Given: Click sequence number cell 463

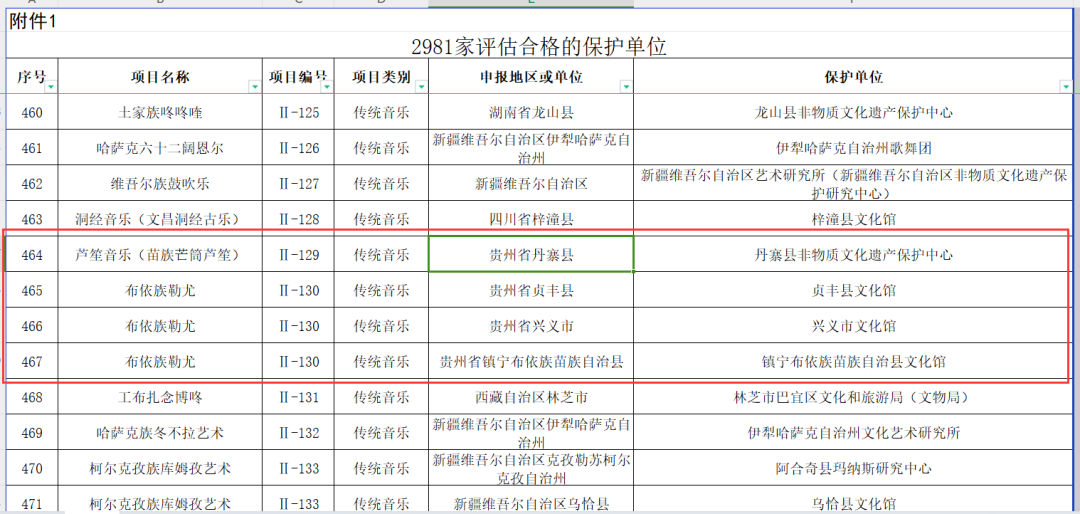Looking at the screenshot, I should click(32, 219).
